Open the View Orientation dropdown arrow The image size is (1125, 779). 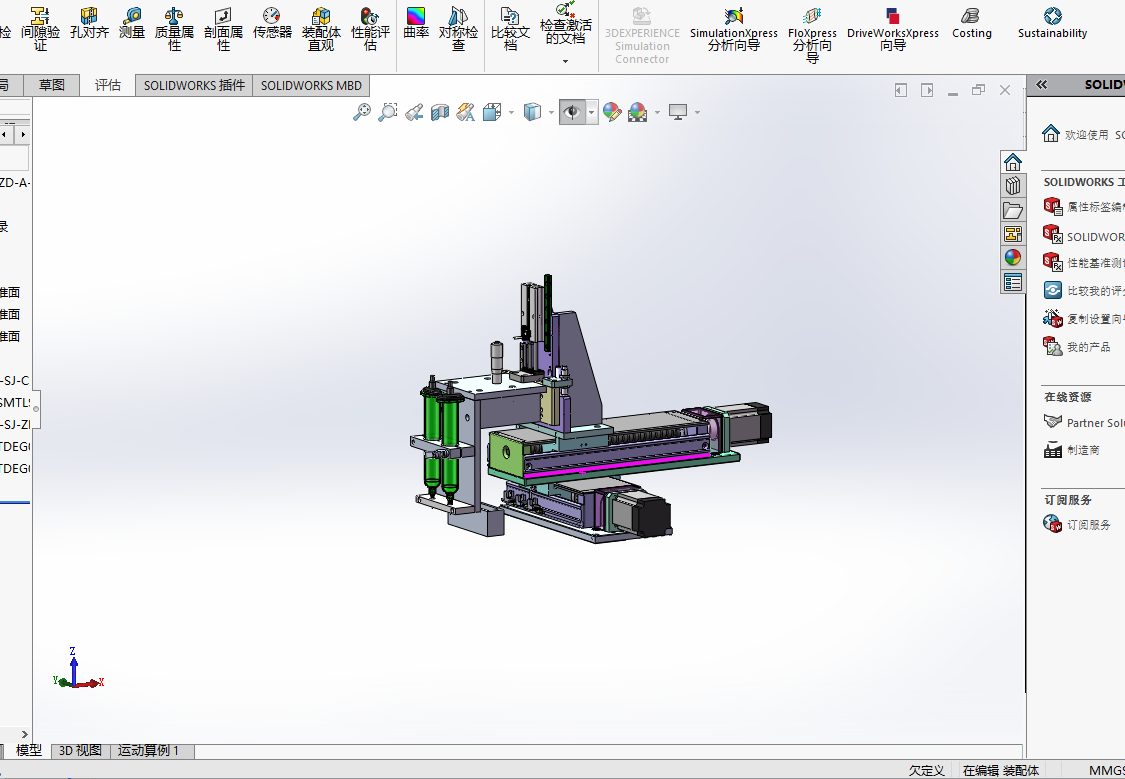pos(511,113)
